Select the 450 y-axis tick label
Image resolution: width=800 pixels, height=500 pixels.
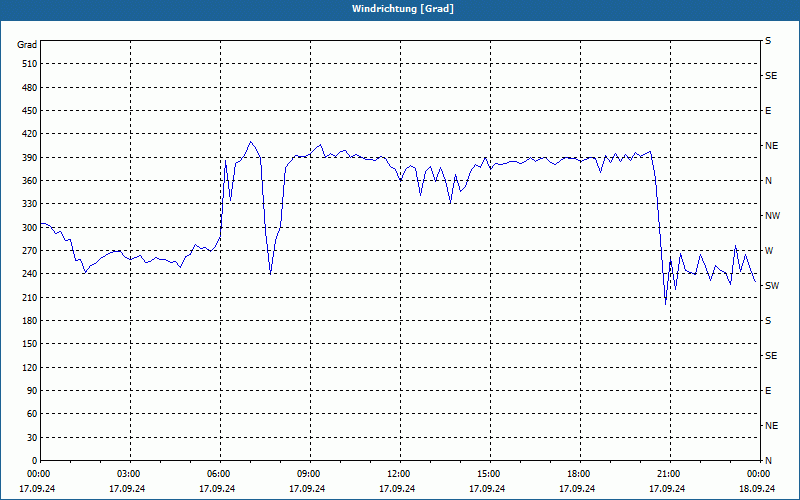pos(30,111)
